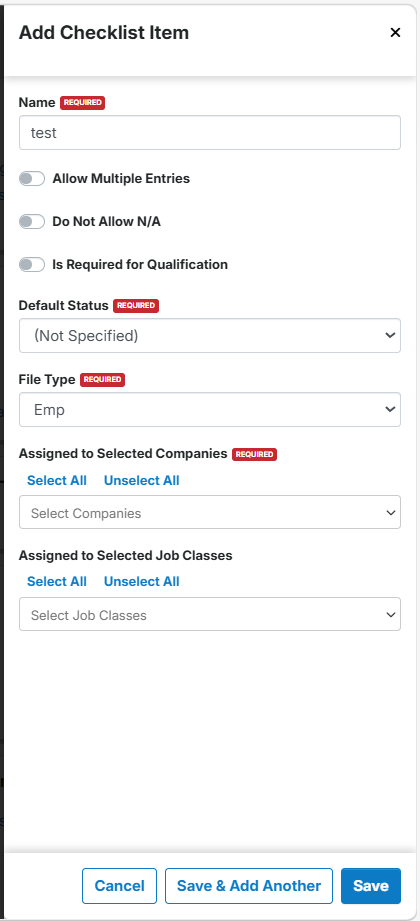Screen dimensions: 420x921
Task: Close the Add Checklist Item dialog
Action: click(x=395, y=33)
